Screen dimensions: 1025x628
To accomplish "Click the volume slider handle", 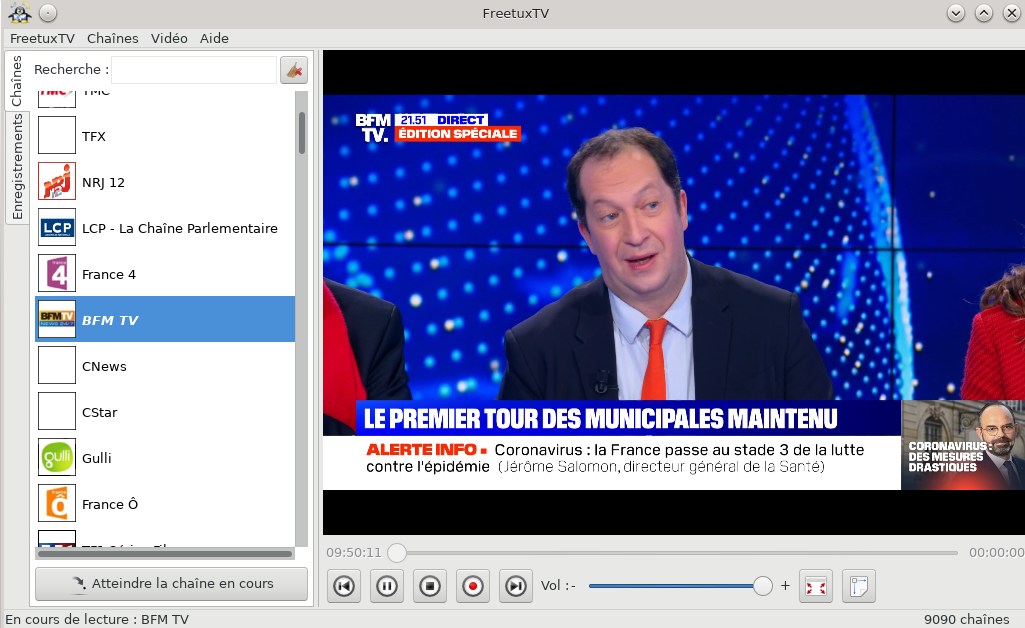I will click(762, 586).
